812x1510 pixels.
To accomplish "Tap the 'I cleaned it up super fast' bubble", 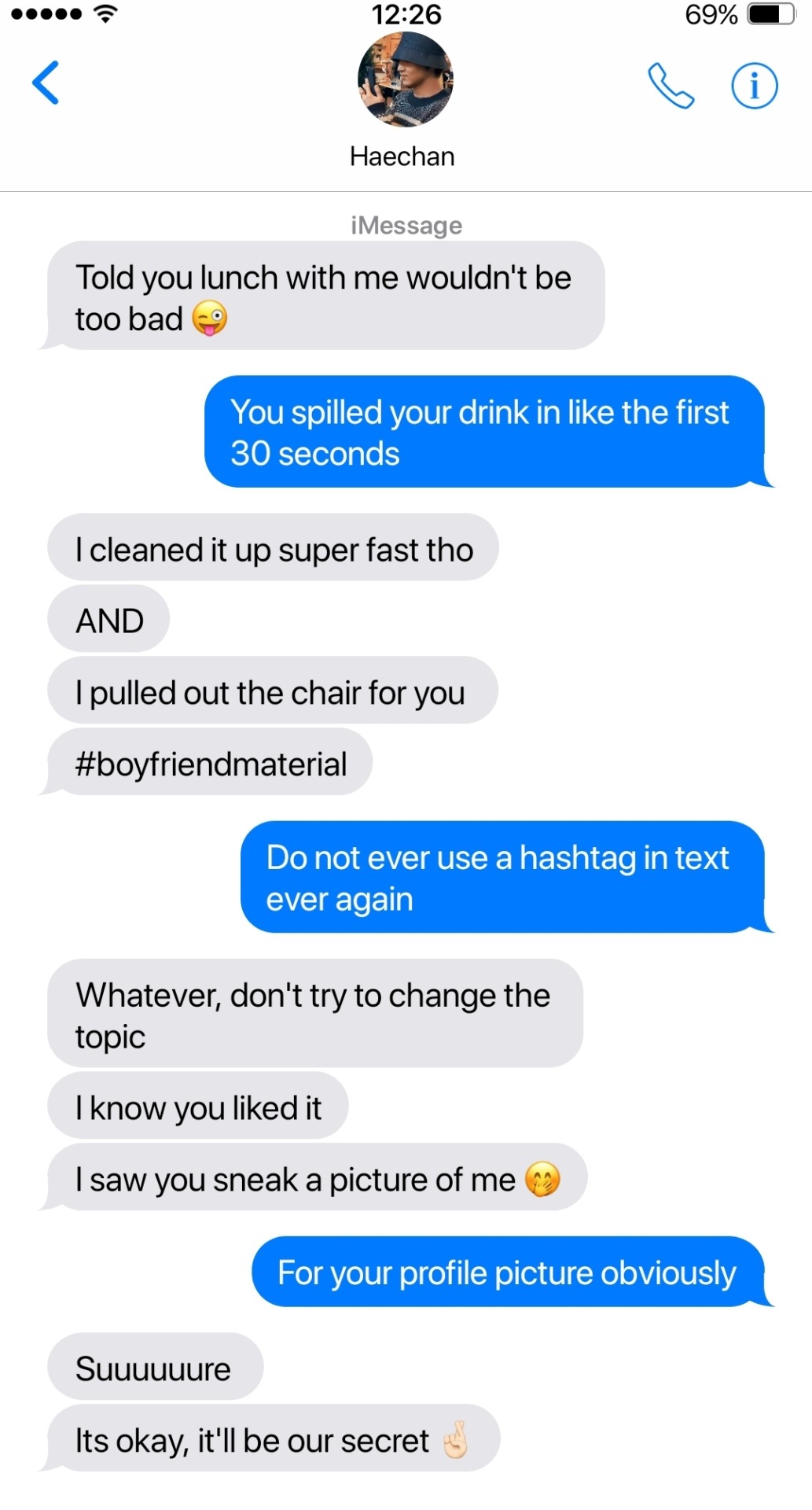I will 273,547.
